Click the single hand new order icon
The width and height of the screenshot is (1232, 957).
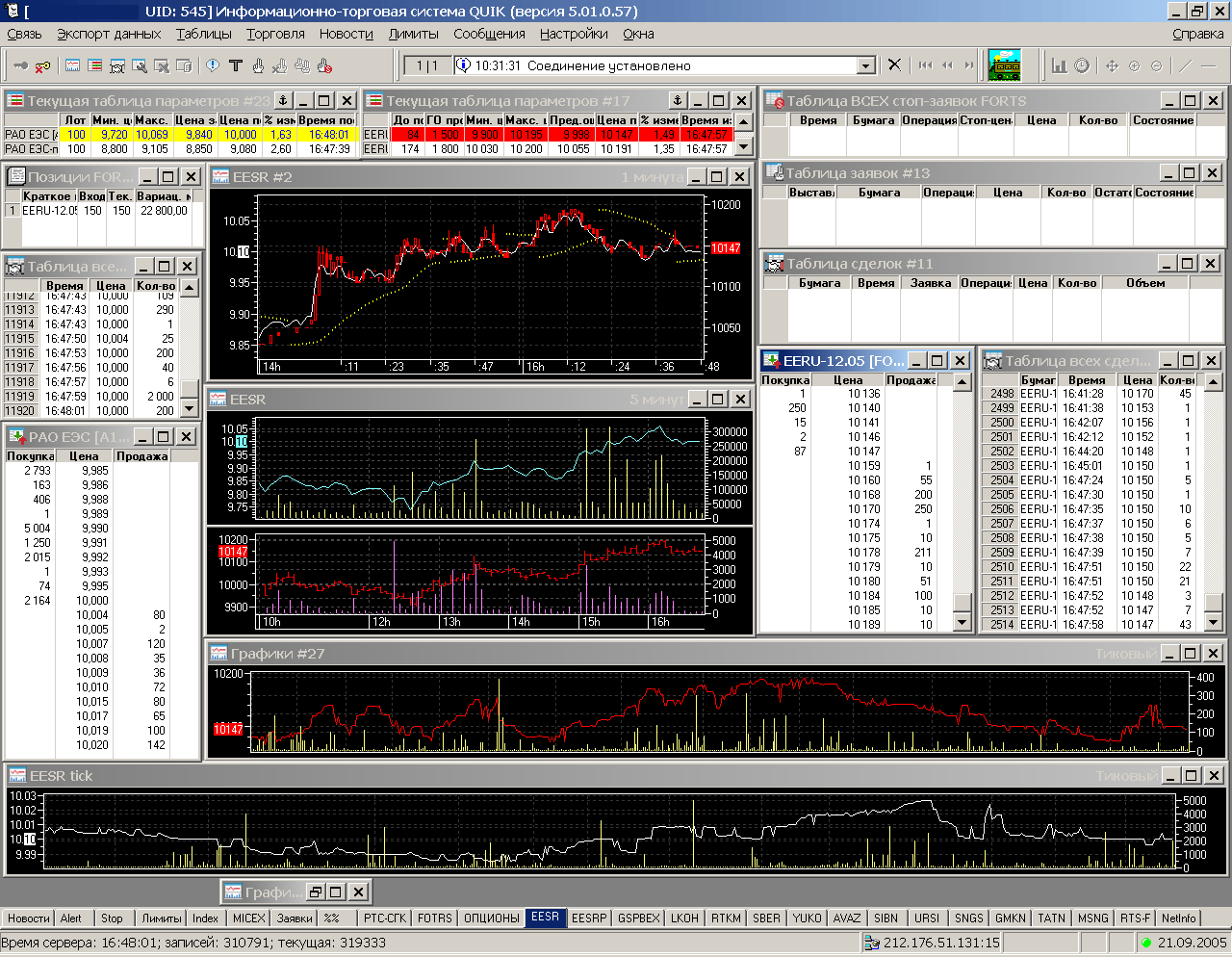258,65
